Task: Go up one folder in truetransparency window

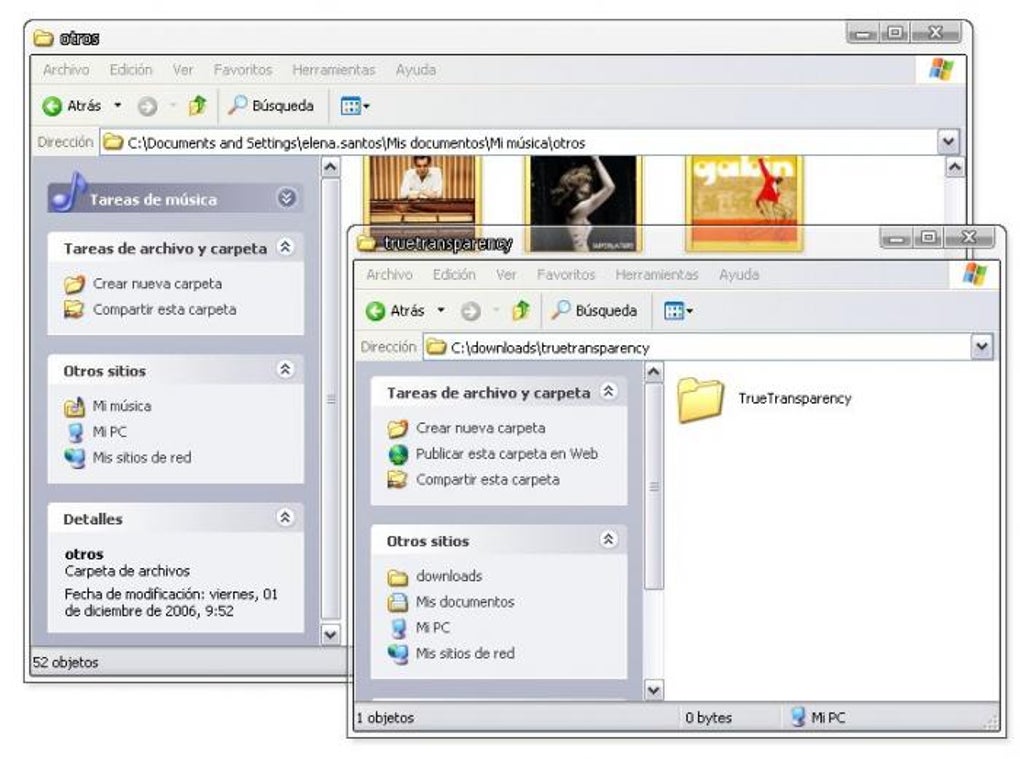Action: (520, 310)
